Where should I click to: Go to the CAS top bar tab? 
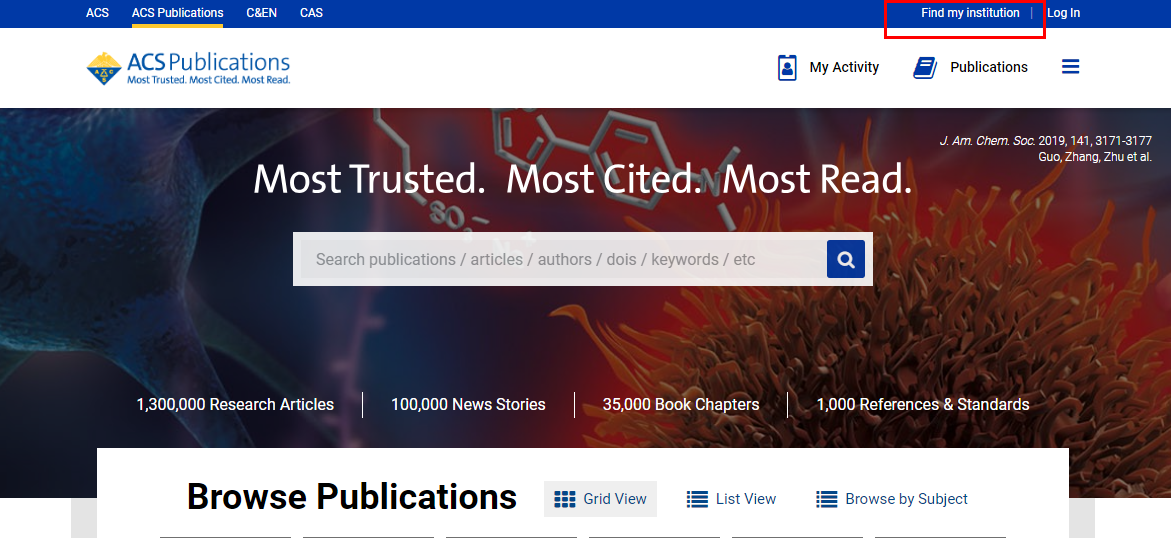[311, 13]
